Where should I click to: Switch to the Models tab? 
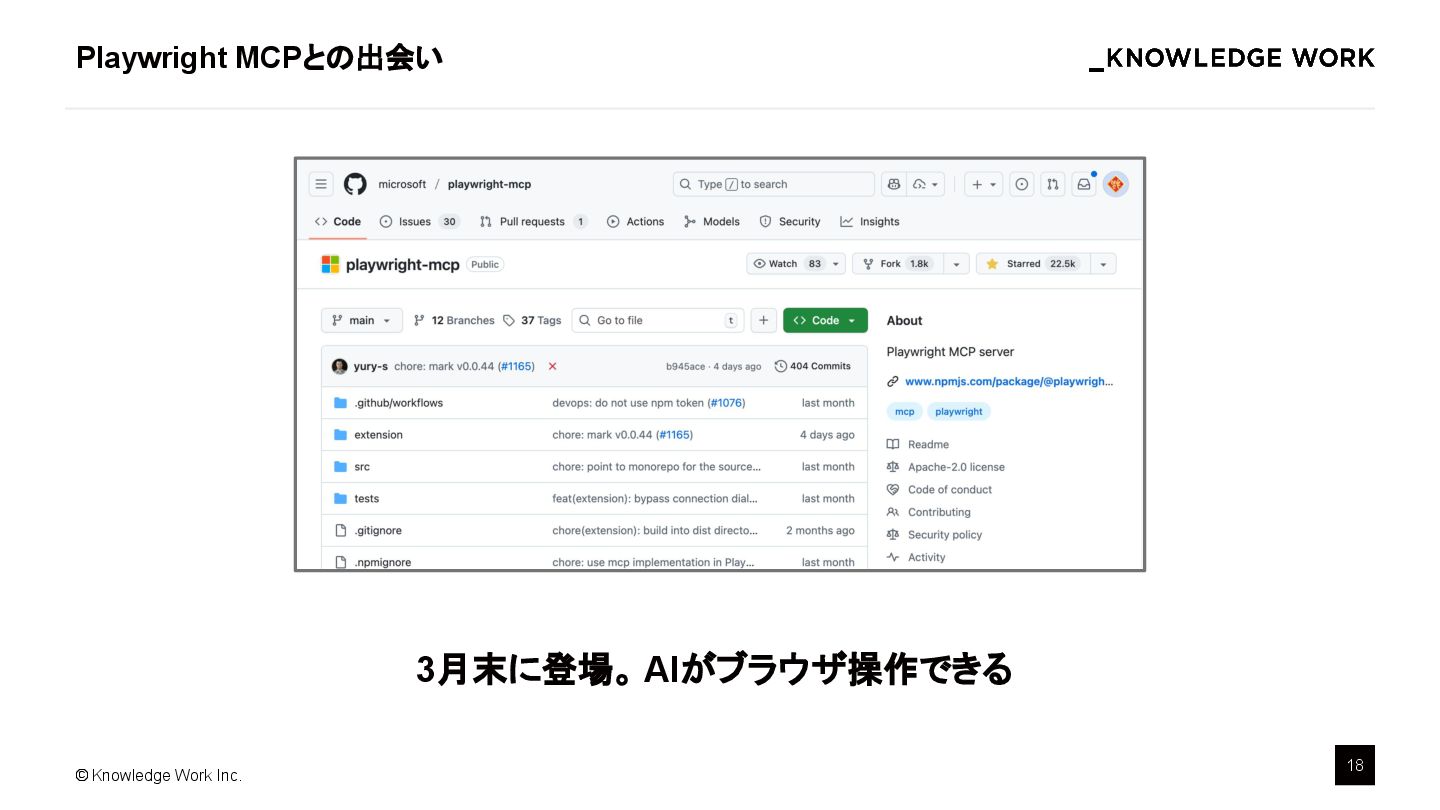[711, 222]
